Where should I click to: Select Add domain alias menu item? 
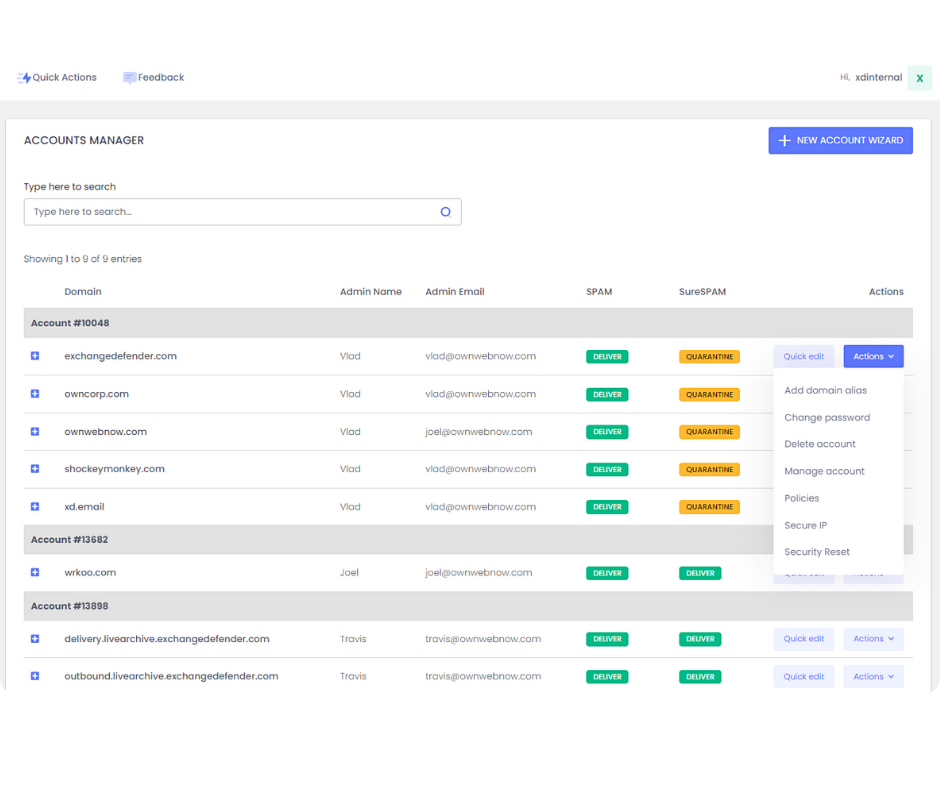(x=825, y=391)
